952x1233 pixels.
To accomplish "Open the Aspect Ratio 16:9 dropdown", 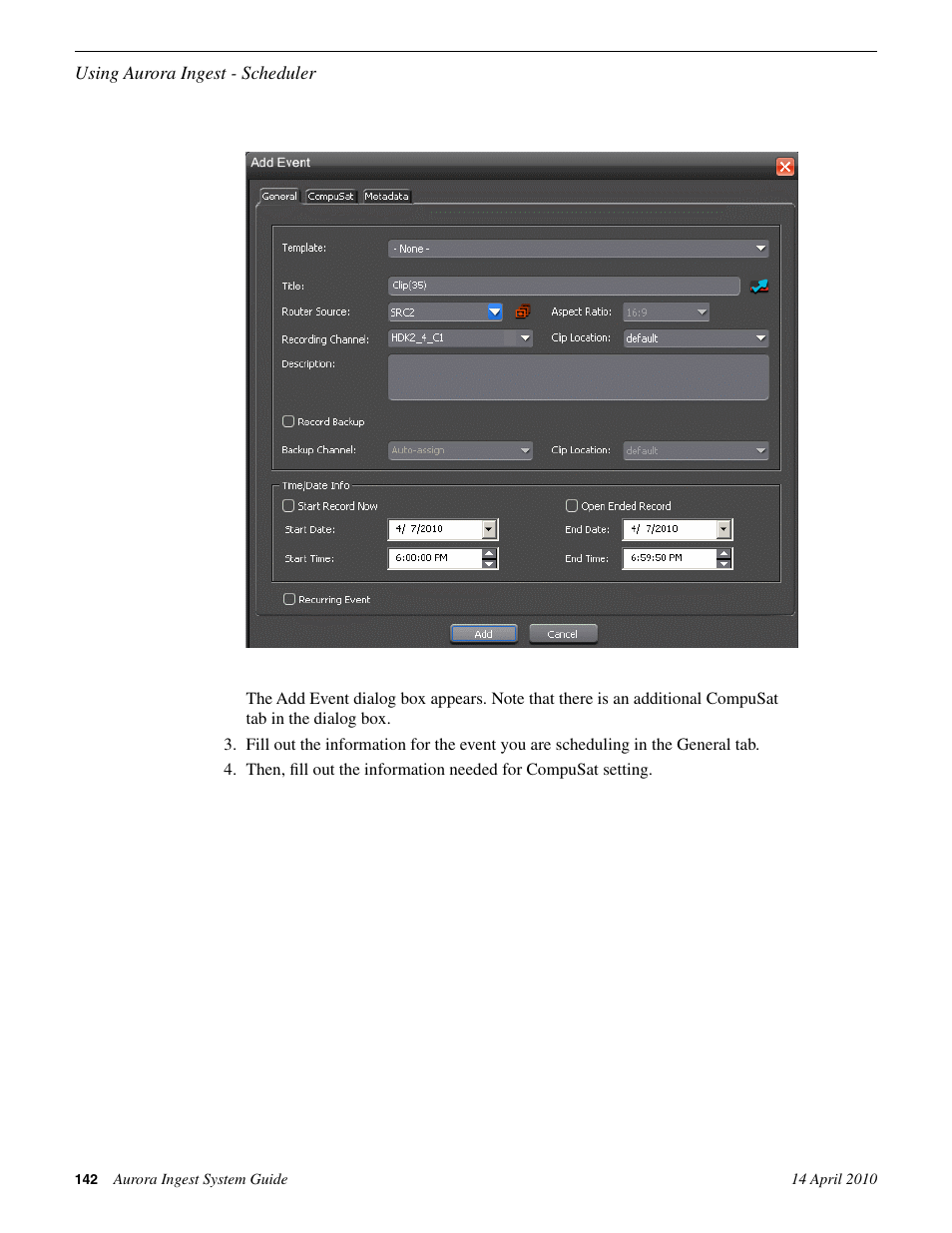I will (667, 312).
